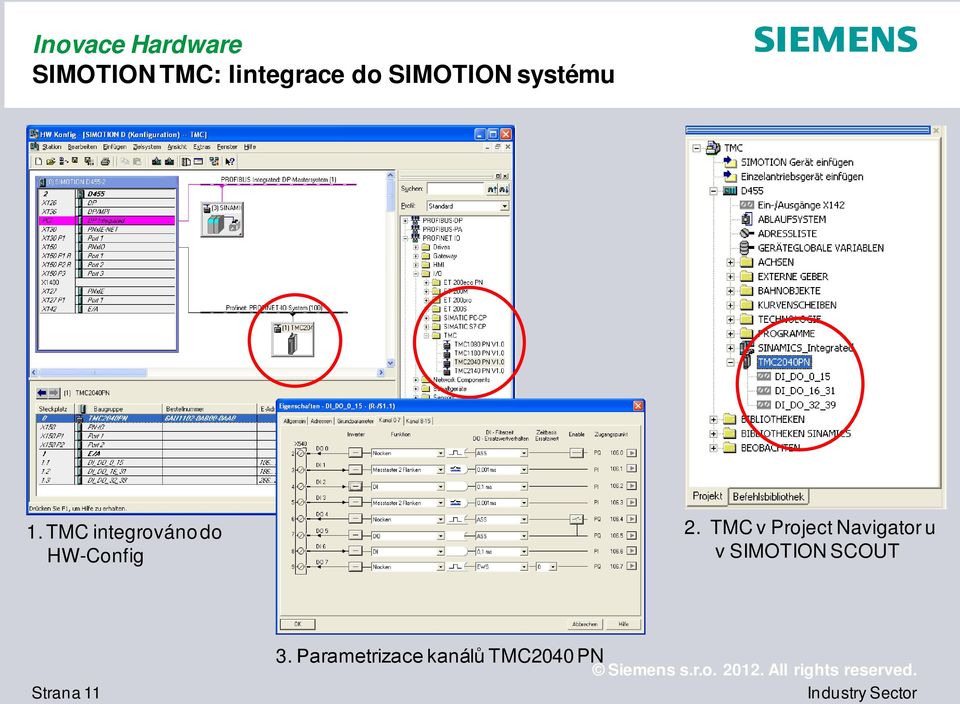Click the back arrow above the Steckplatz table
Screen dimensions: 960x704
click(x=42, y=393)
